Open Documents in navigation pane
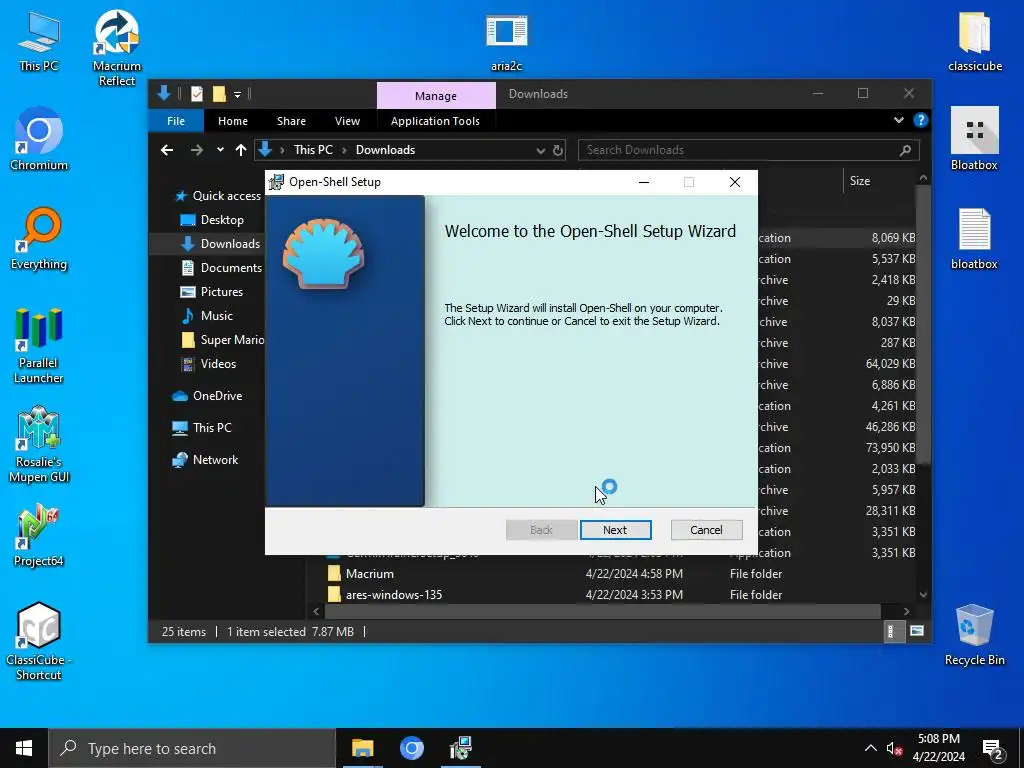This screenshot has height=768, width=1024. click(221, 268)
